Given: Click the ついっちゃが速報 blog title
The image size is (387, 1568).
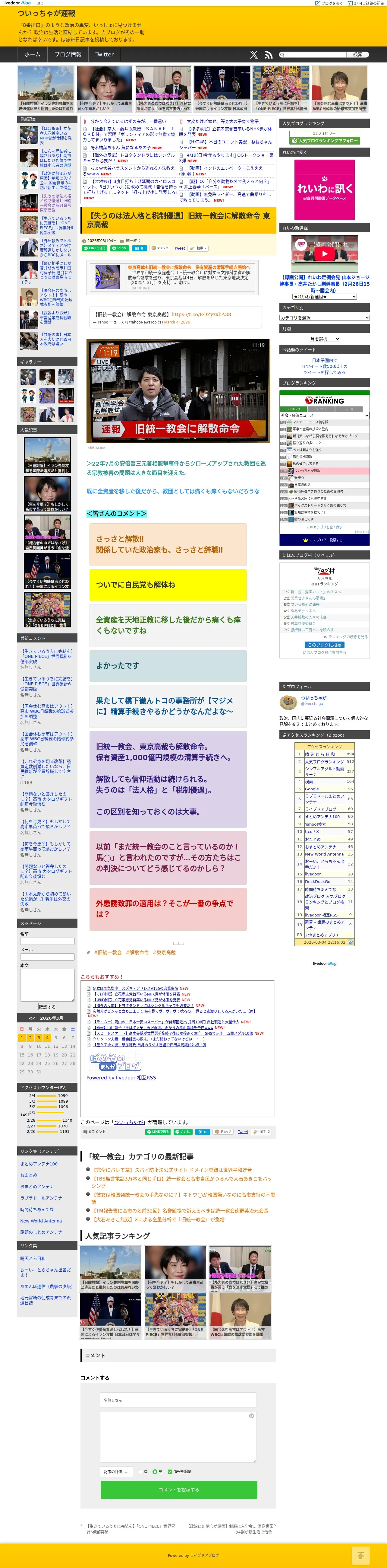Looking at the screenshot, I should click(46, 13).
